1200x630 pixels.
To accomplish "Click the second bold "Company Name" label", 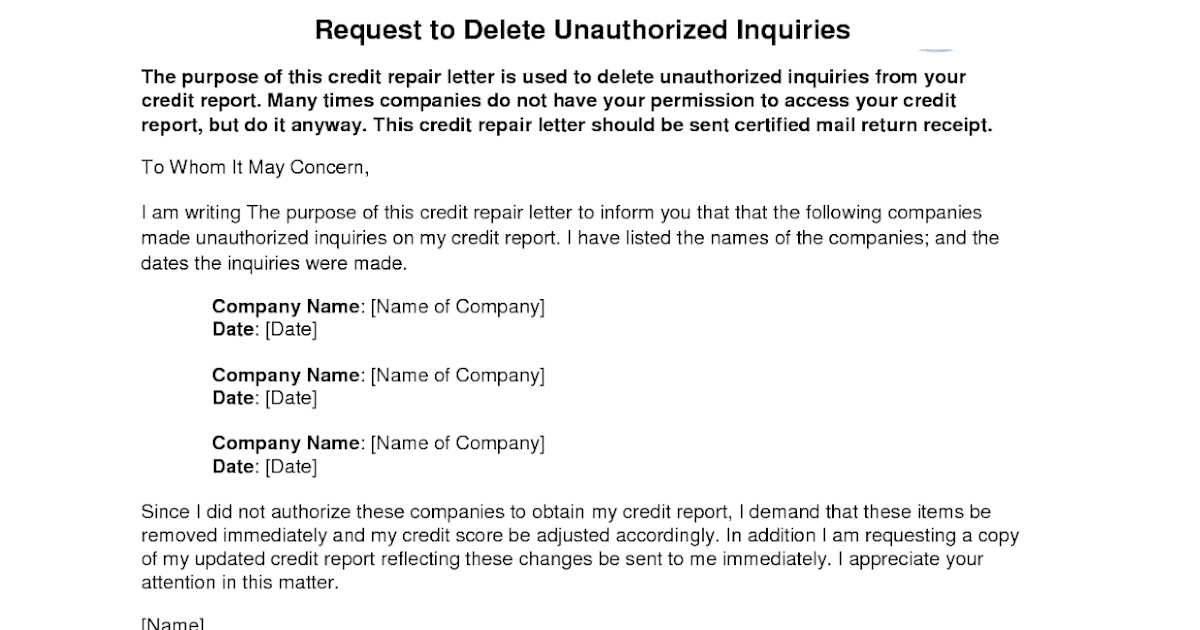I will (x=285, y=376).
